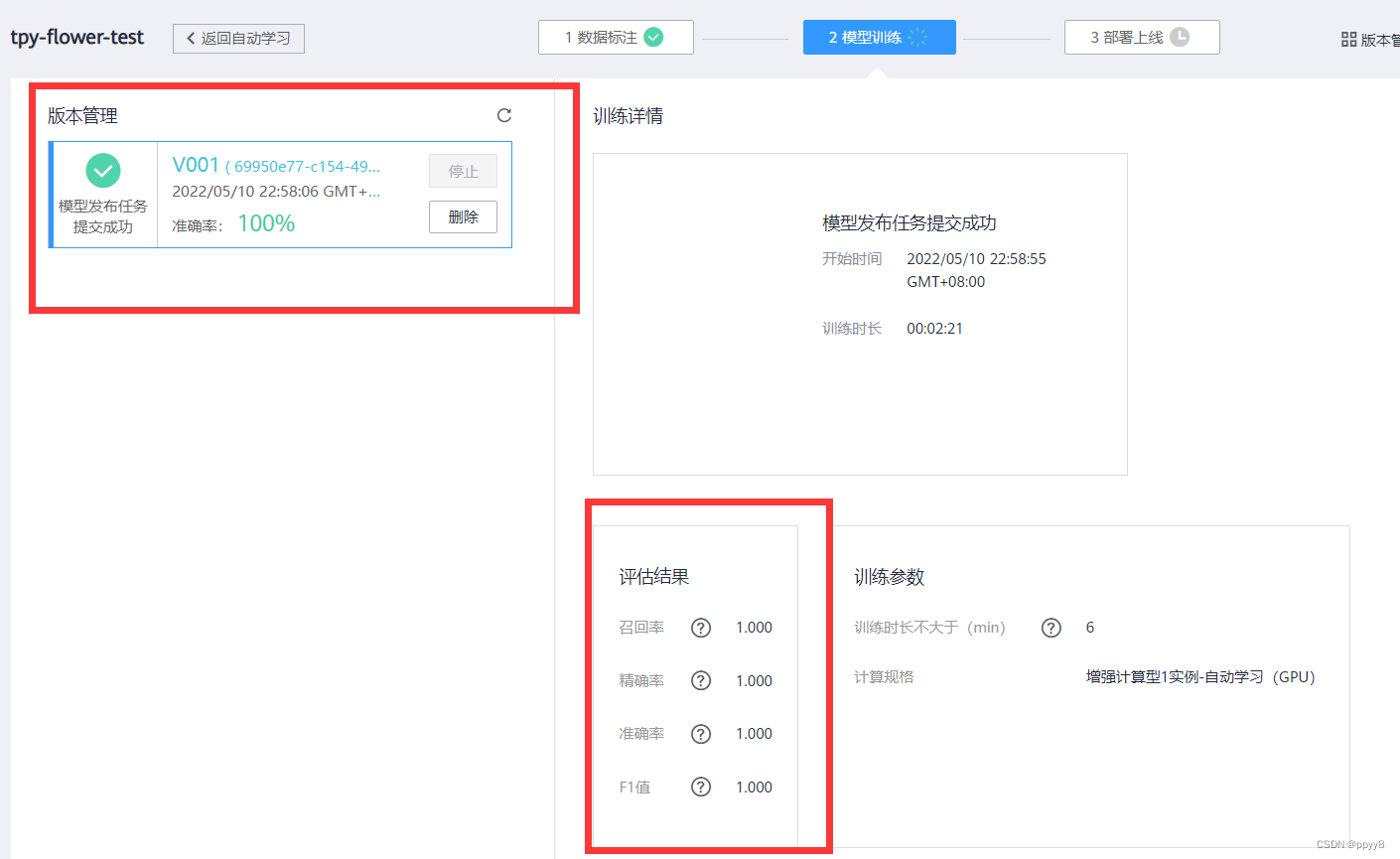This screenshot has width=1400, height=859.
Task: Click the 删除 button for V001
Action: click(463, 216)
